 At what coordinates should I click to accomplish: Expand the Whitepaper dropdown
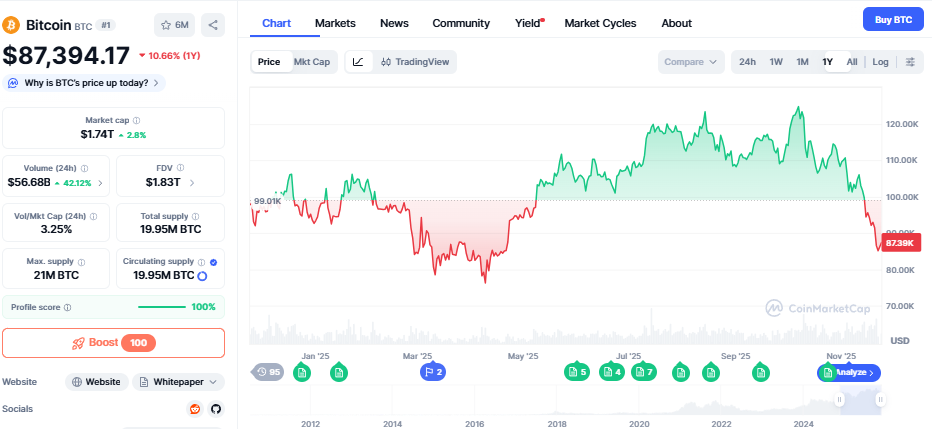179,382
